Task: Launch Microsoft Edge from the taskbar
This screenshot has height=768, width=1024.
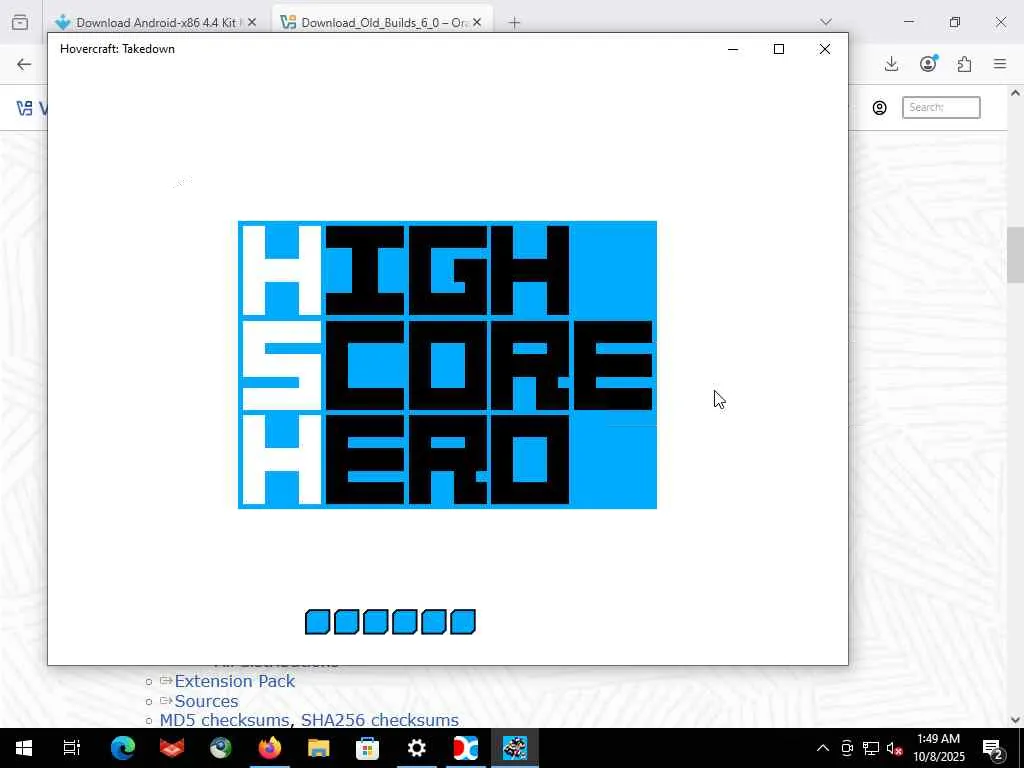Action: (x=123, y=748)
